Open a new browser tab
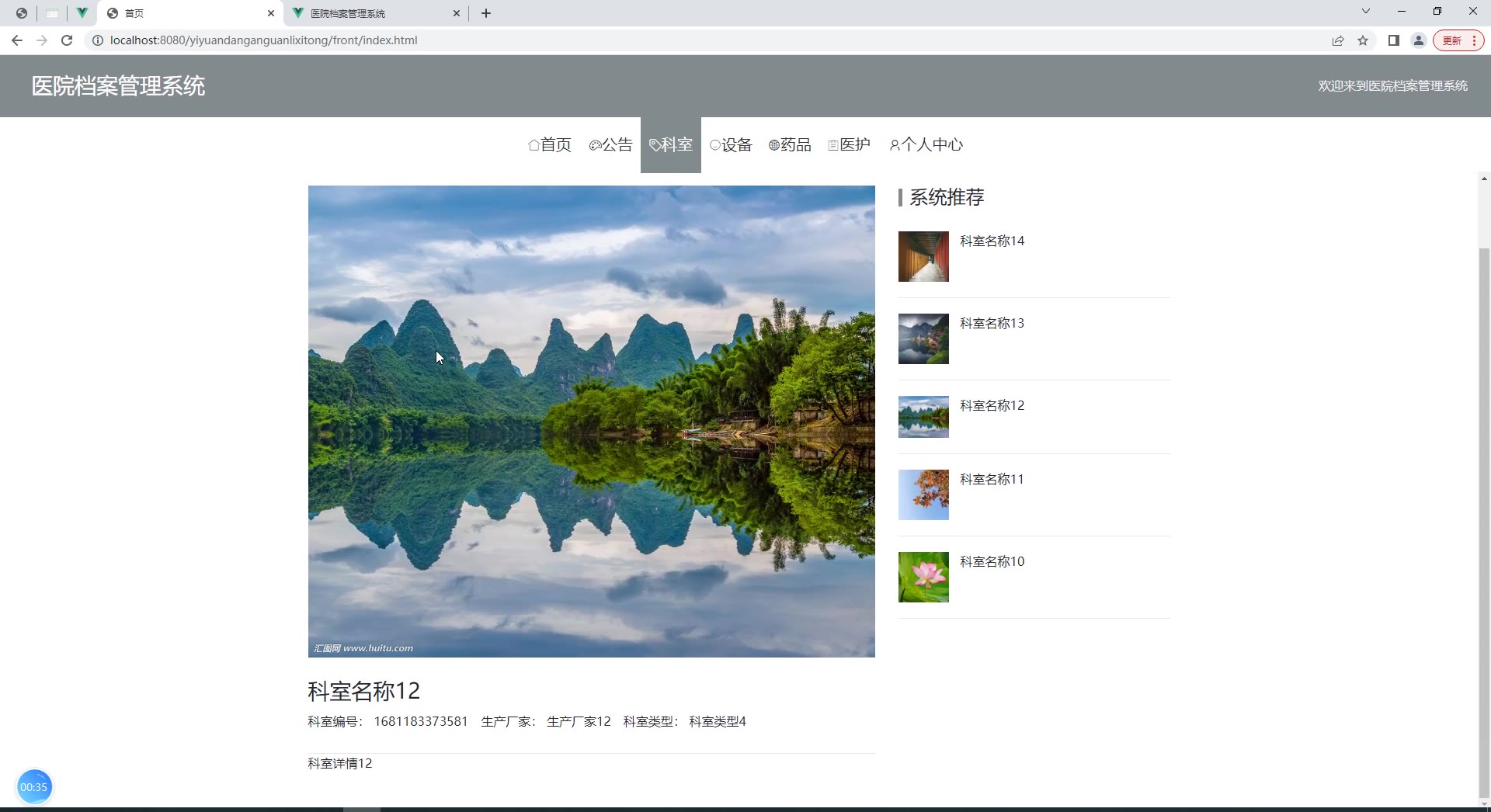1491x812 pixels. pyautogui.click(x=486, y=13)
